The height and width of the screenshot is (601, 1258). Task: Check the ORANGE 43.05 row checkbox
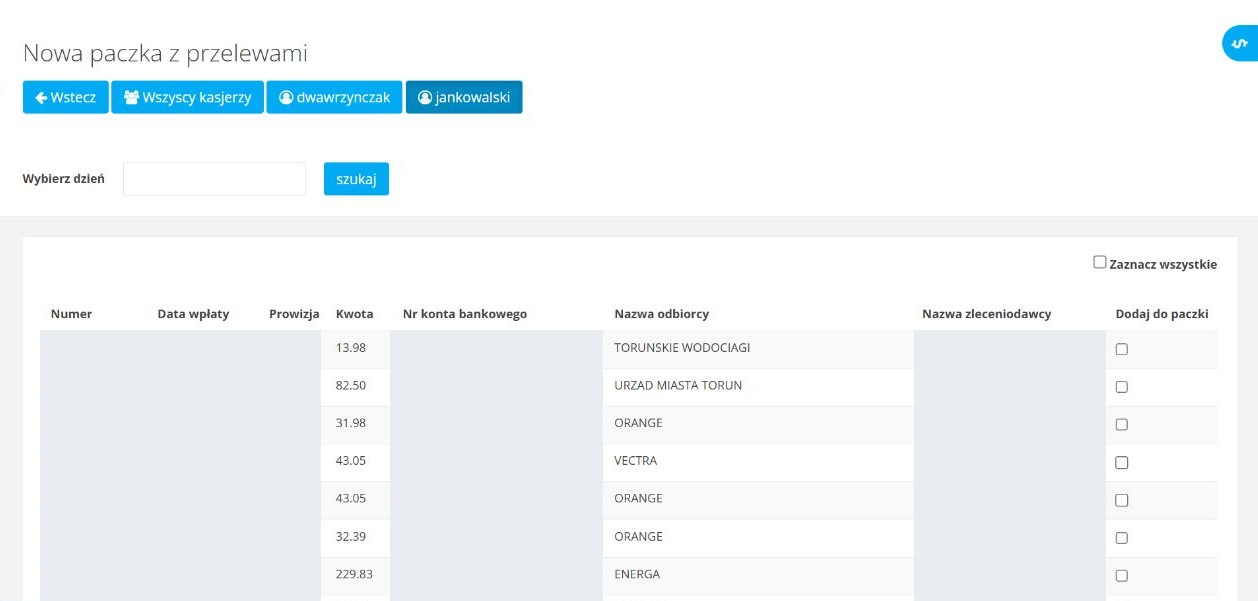[1122, 500]
